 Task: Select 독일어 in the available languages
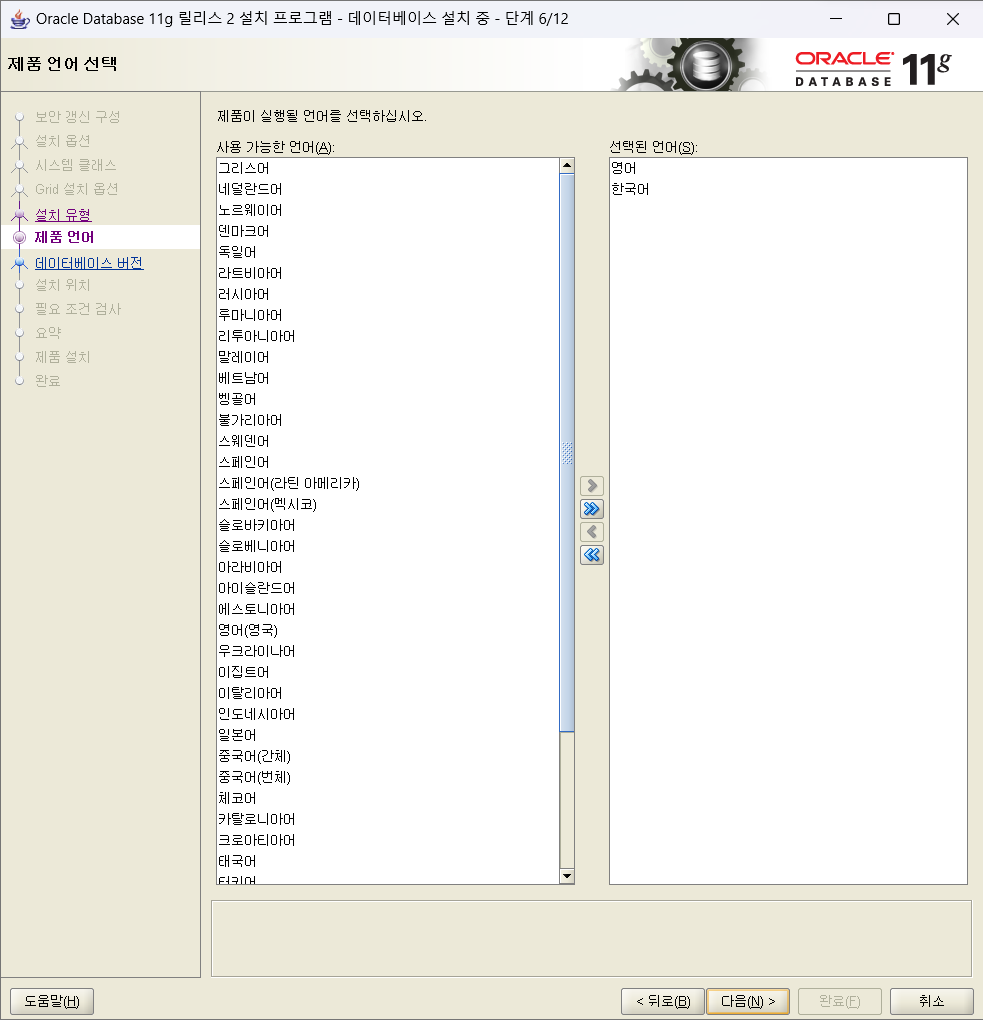click(x=388, y=252)
